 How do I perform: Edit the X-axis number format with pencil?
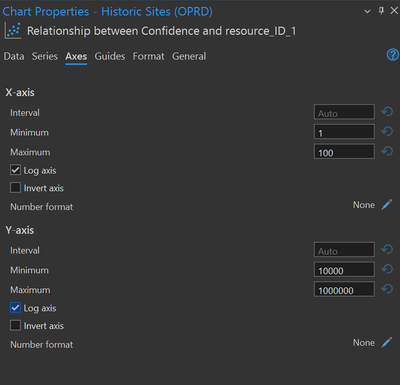[x=387, y=205]
